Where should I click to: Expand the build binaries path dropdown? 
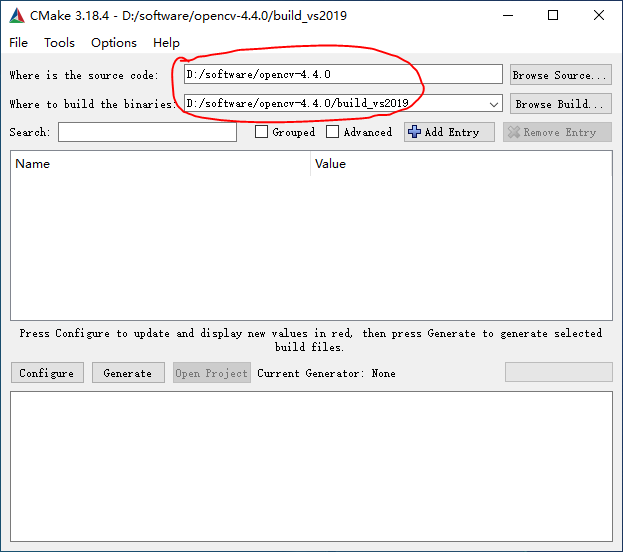[x=493, y=104]
